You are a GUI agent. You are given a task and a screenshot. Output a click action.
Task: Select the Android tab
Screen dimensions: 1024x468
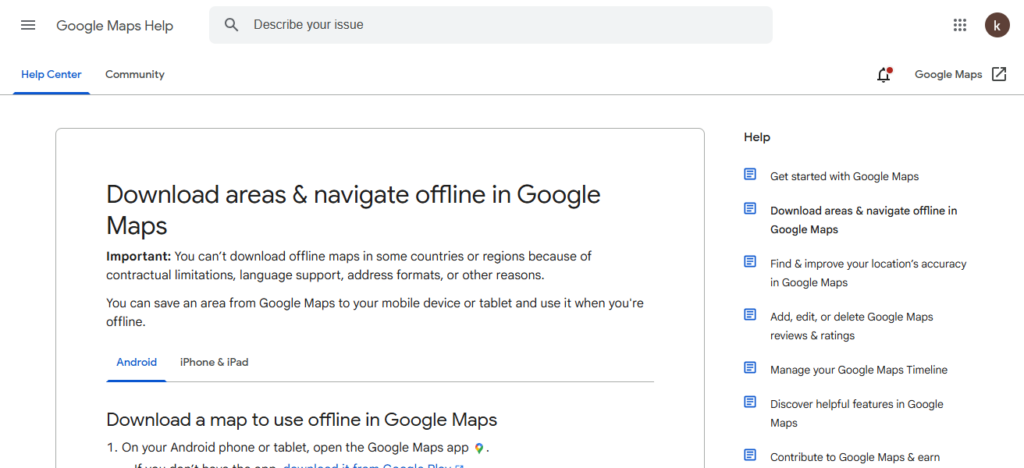pos(136,362)
